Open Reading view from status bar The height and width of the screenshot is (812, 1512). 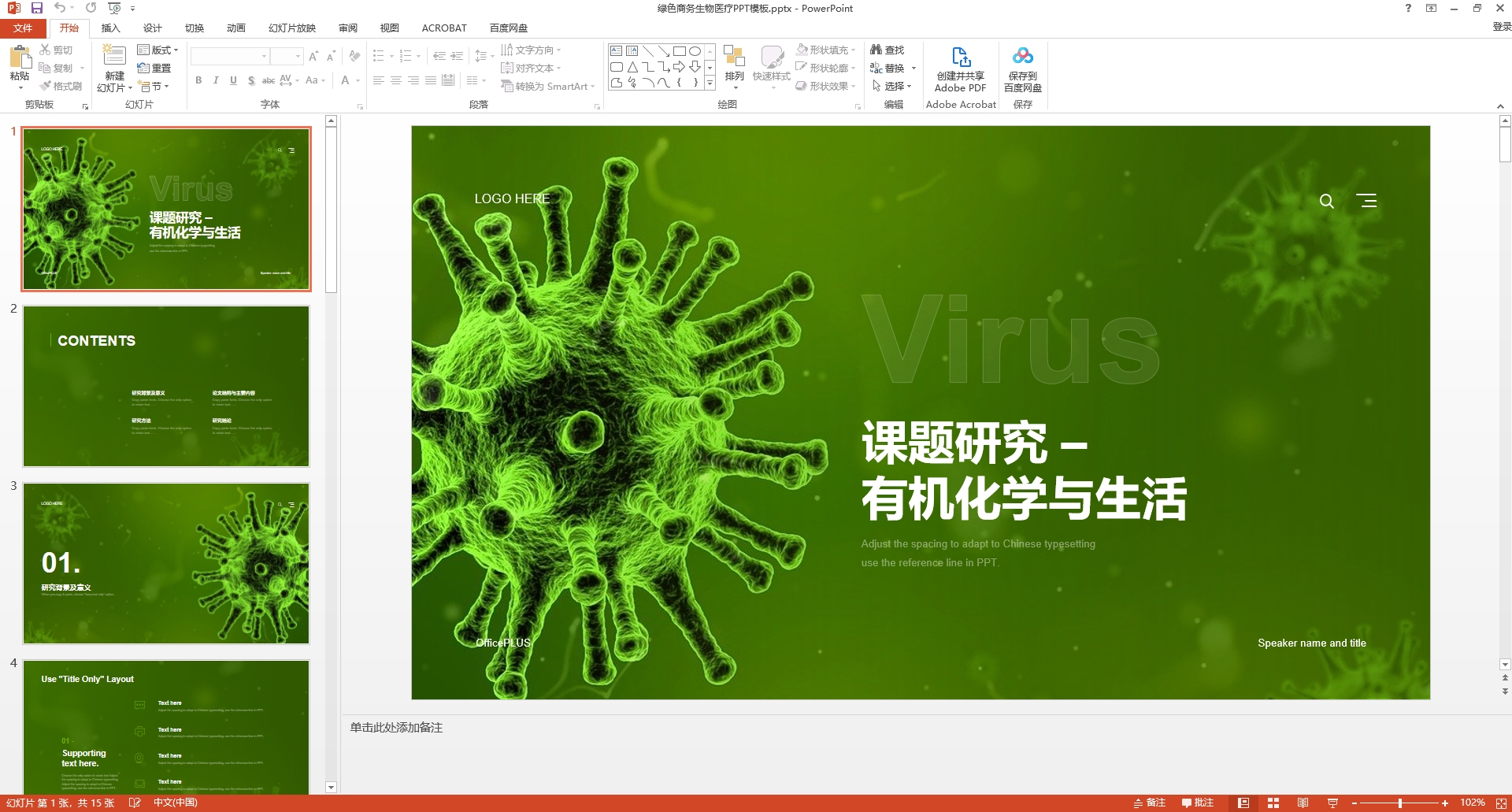tap(1303, 803)
